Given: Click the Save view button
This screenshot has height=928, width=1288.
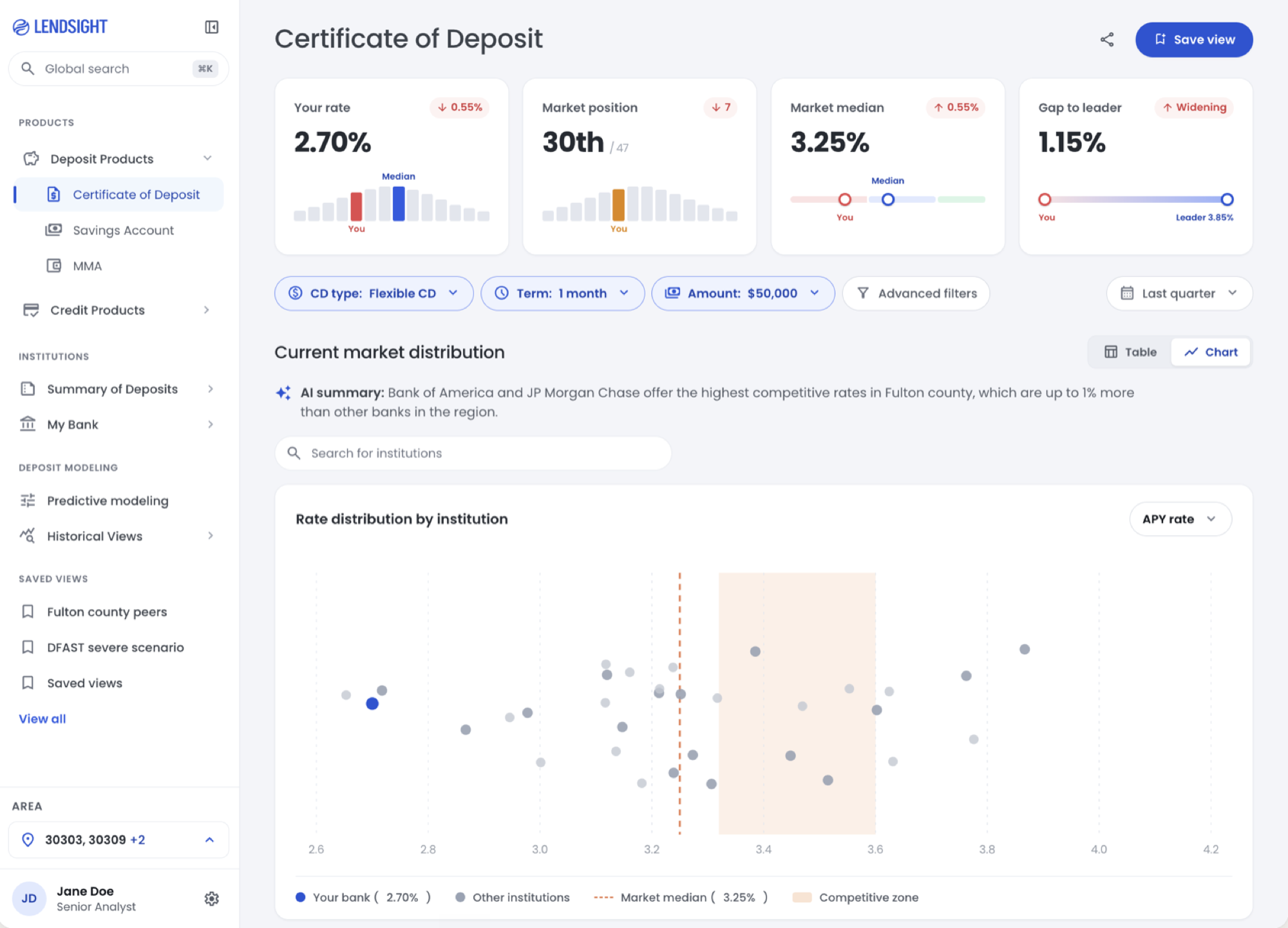Looking at the screenshot, I should [x=1194, y=40].
